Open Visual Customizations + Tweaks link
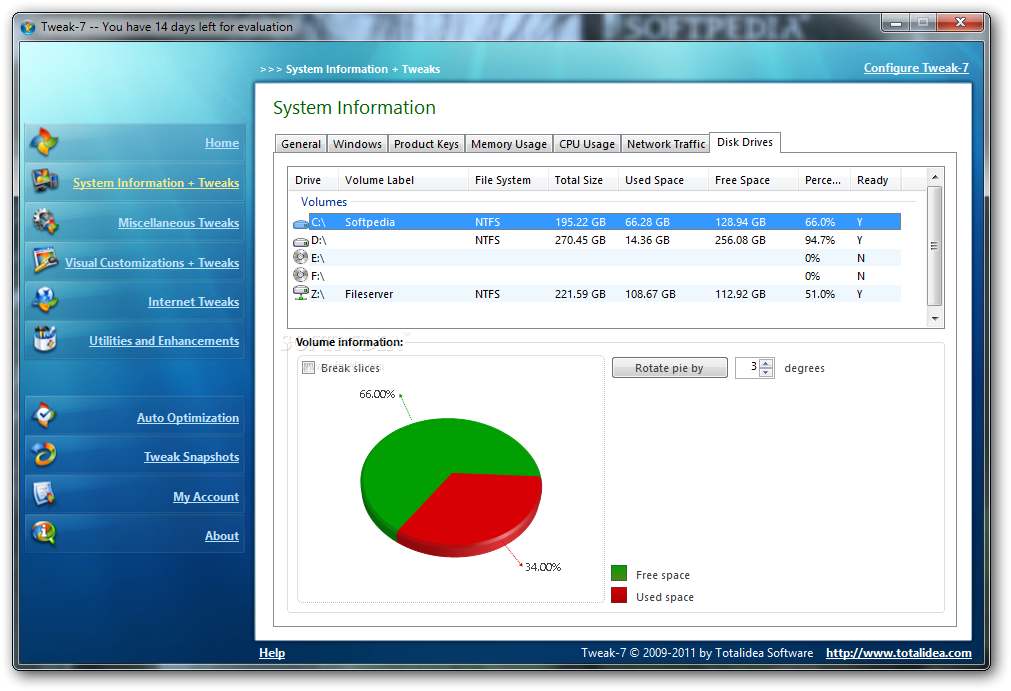Screen dimensions: 1011x691 tap(152, 263)
